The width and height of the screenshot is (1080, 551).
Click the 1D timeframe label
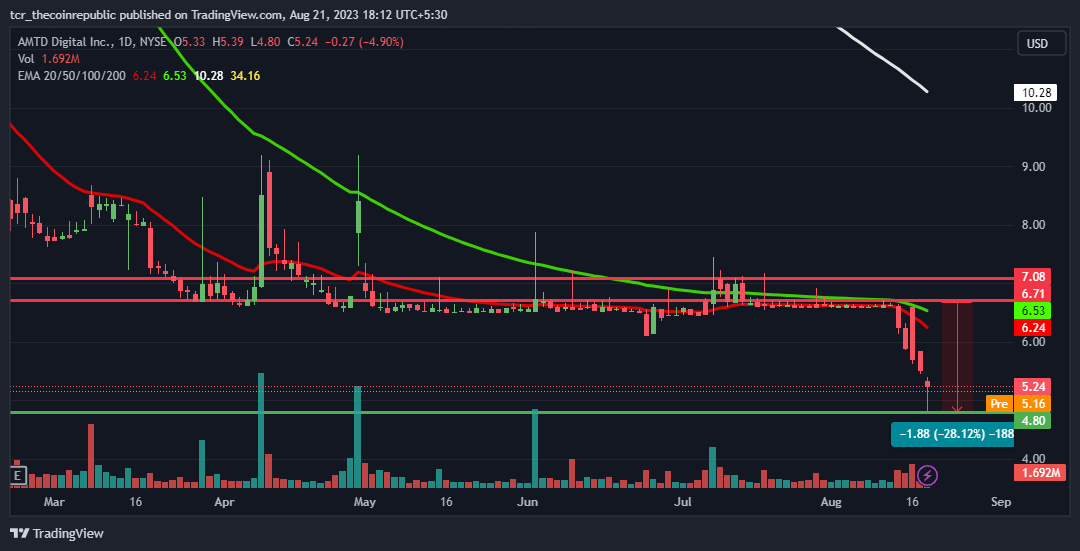point(123,42)
